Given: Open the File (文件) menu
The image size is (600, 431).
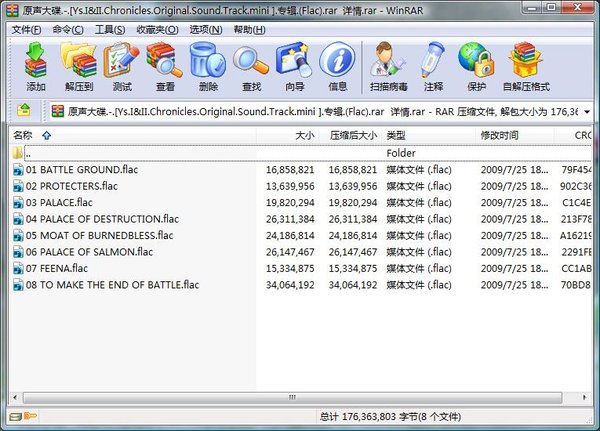Looking at the screenshot, I should coord(26,30).
